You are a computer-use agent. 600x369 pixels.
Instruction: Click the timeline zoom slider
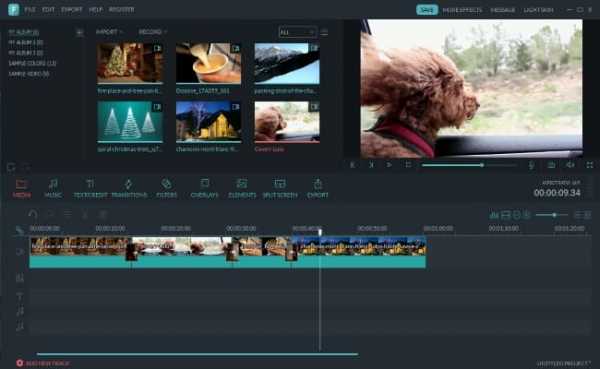pos(552,215)
